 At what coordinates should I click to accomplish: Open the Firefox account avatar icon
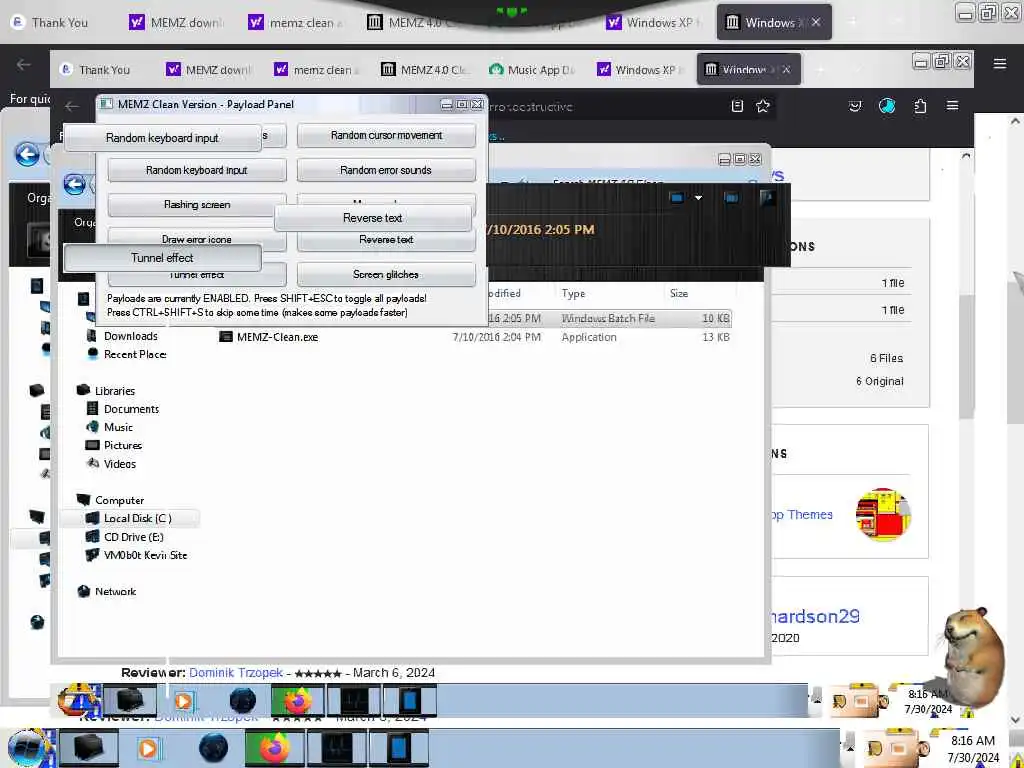click(x=887, y=106)
